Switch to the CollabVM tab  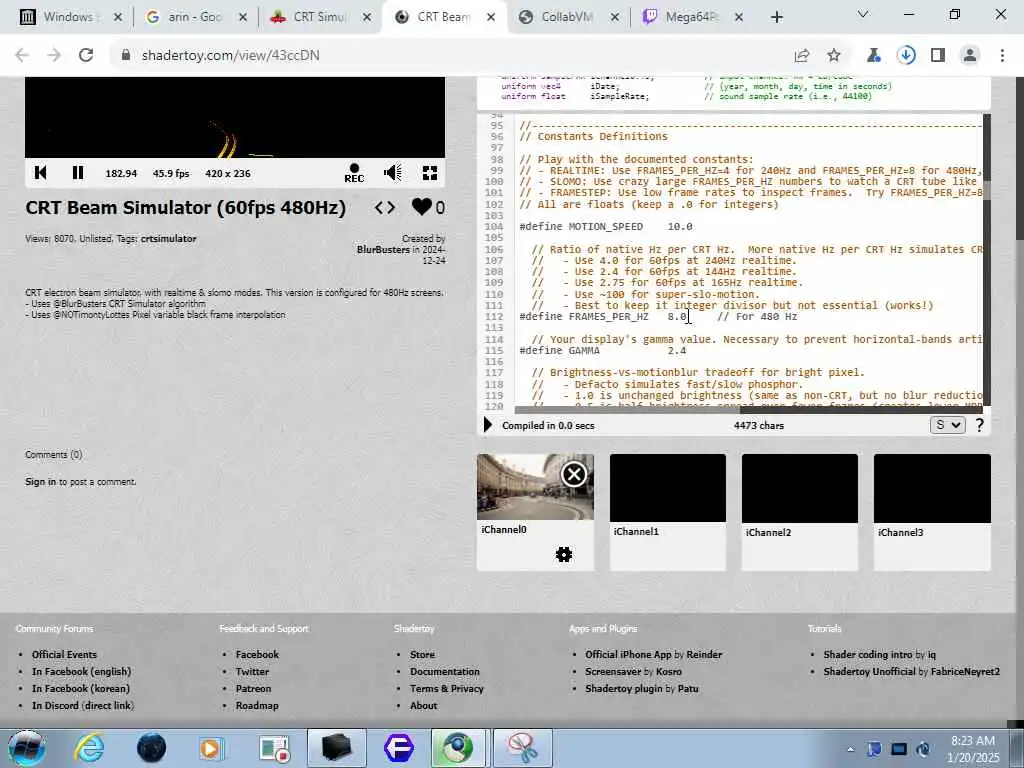click(x=565, y=17)
